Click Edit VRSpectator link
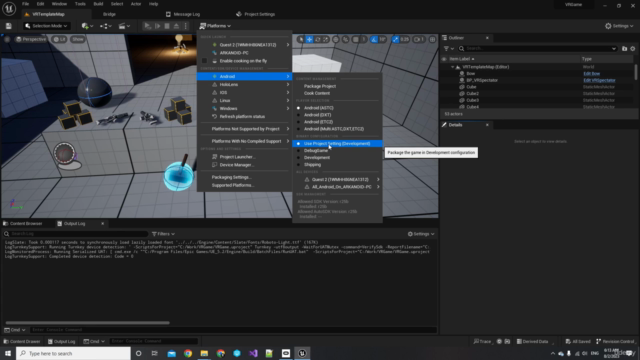 pos(599,80)
